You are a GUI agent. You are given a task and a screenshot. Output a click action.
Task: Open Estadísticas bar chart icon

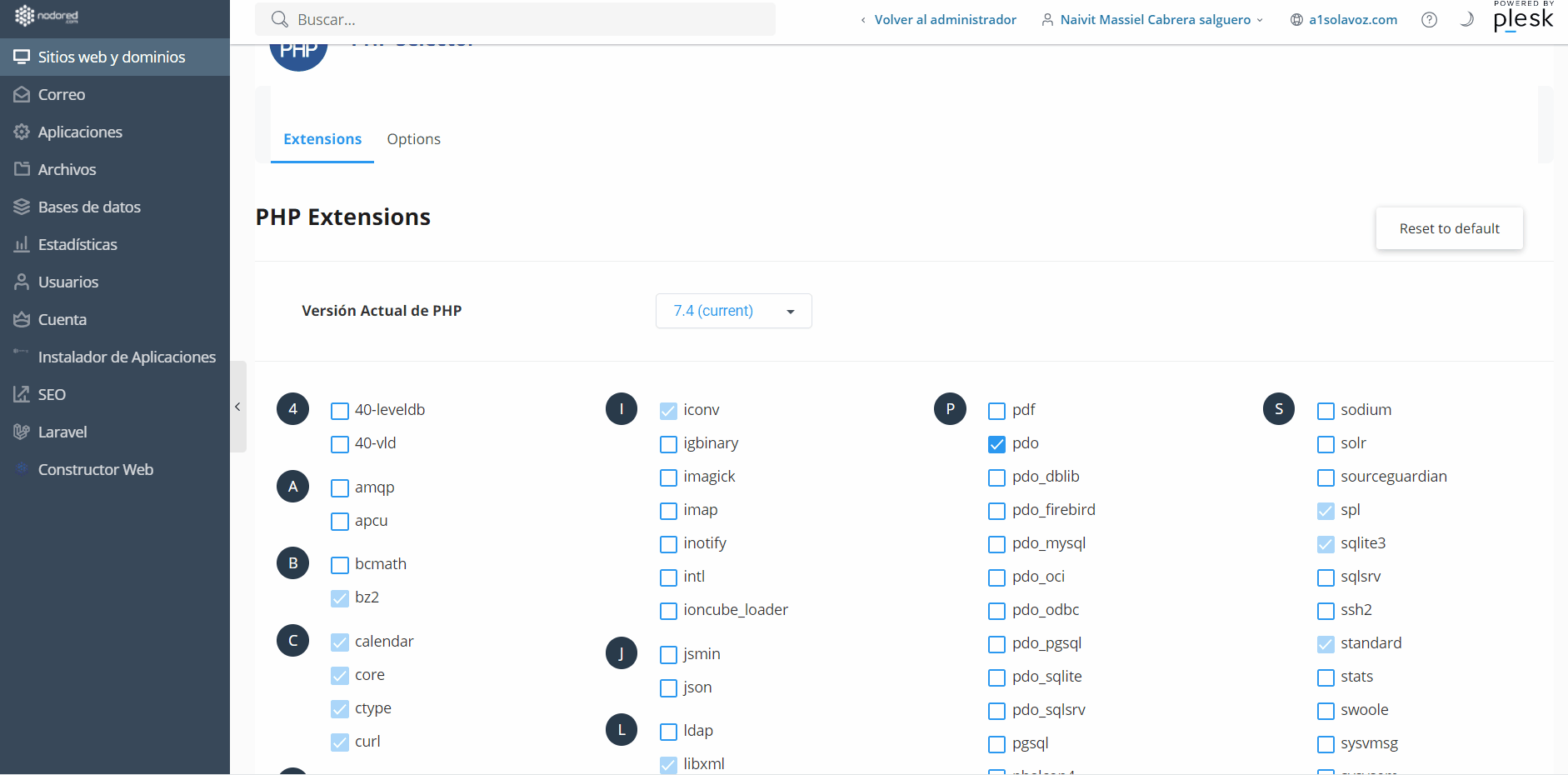coord(22,245)
